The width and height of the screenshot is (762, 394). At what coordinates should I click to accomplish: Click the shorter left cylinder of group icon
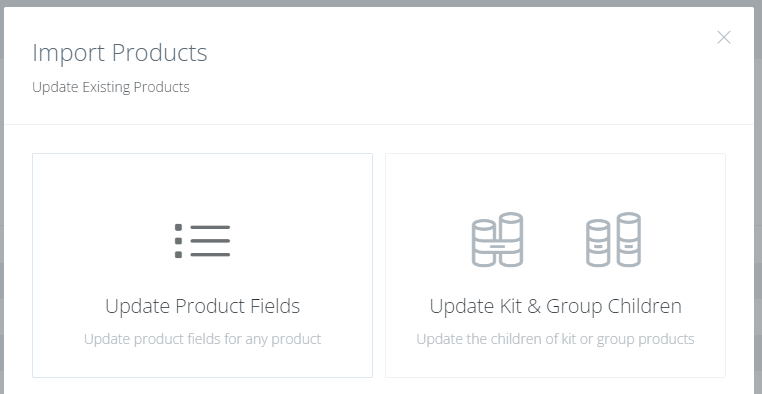[x=598, y=243]
